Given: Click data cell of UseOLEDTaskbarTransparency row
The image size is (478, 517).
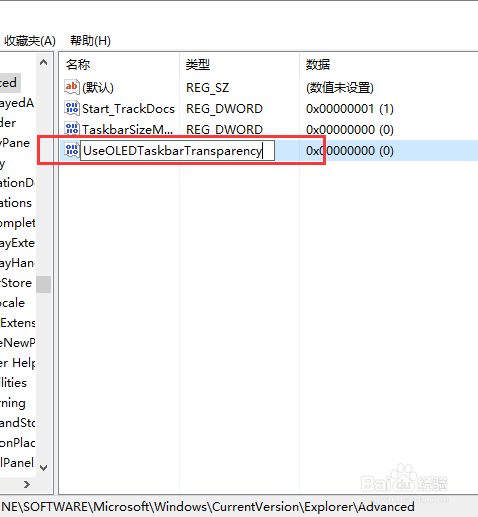Looking at the screenshot, I should coord(350,151).
